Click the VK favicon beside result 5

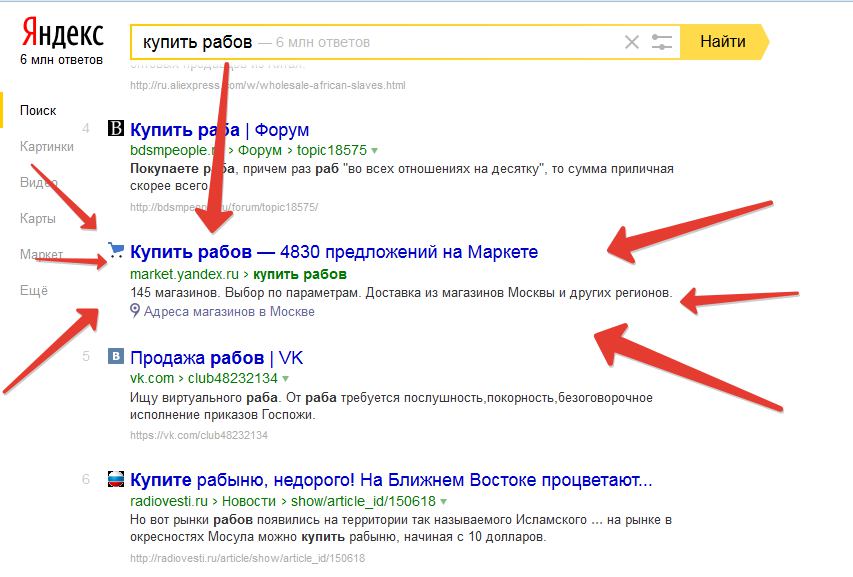[x=116, y=356]
